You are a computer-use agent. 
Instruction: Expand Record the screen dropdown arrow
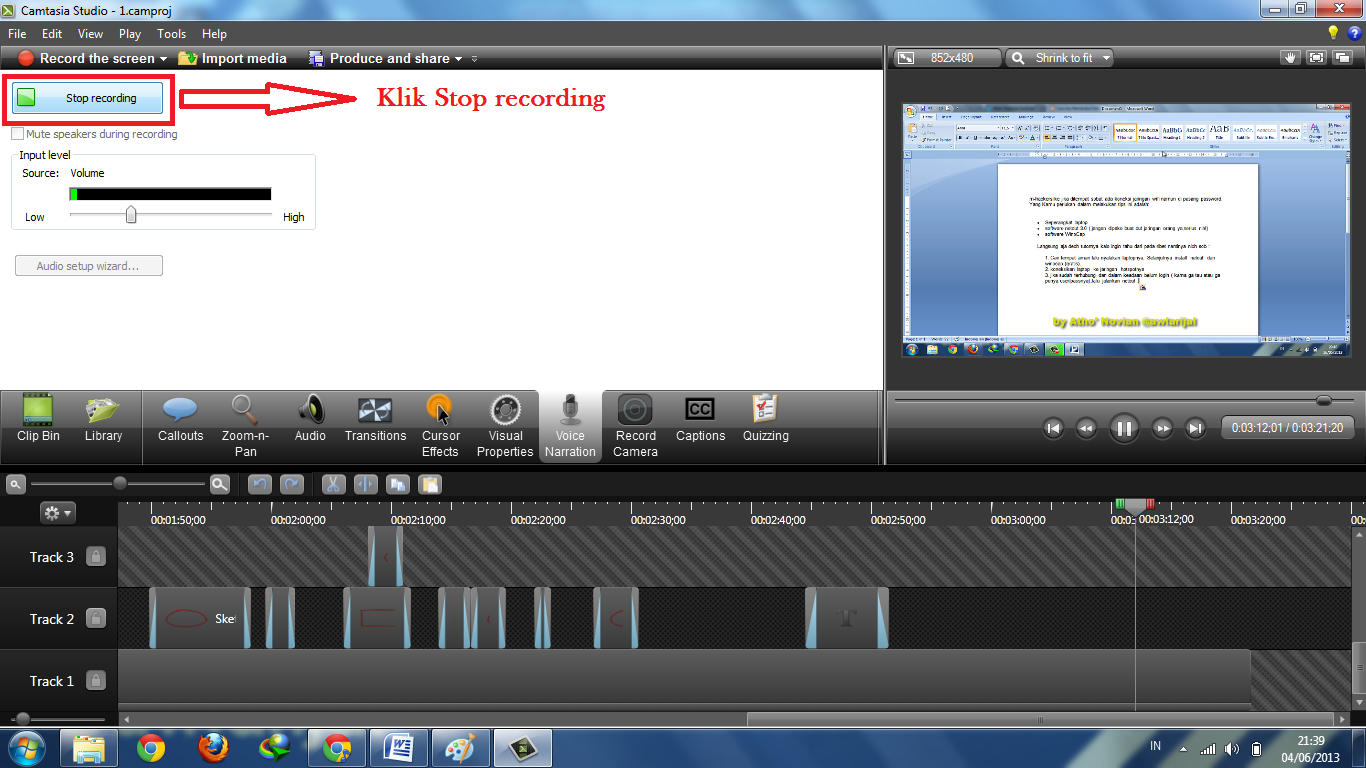click(163, 59)
